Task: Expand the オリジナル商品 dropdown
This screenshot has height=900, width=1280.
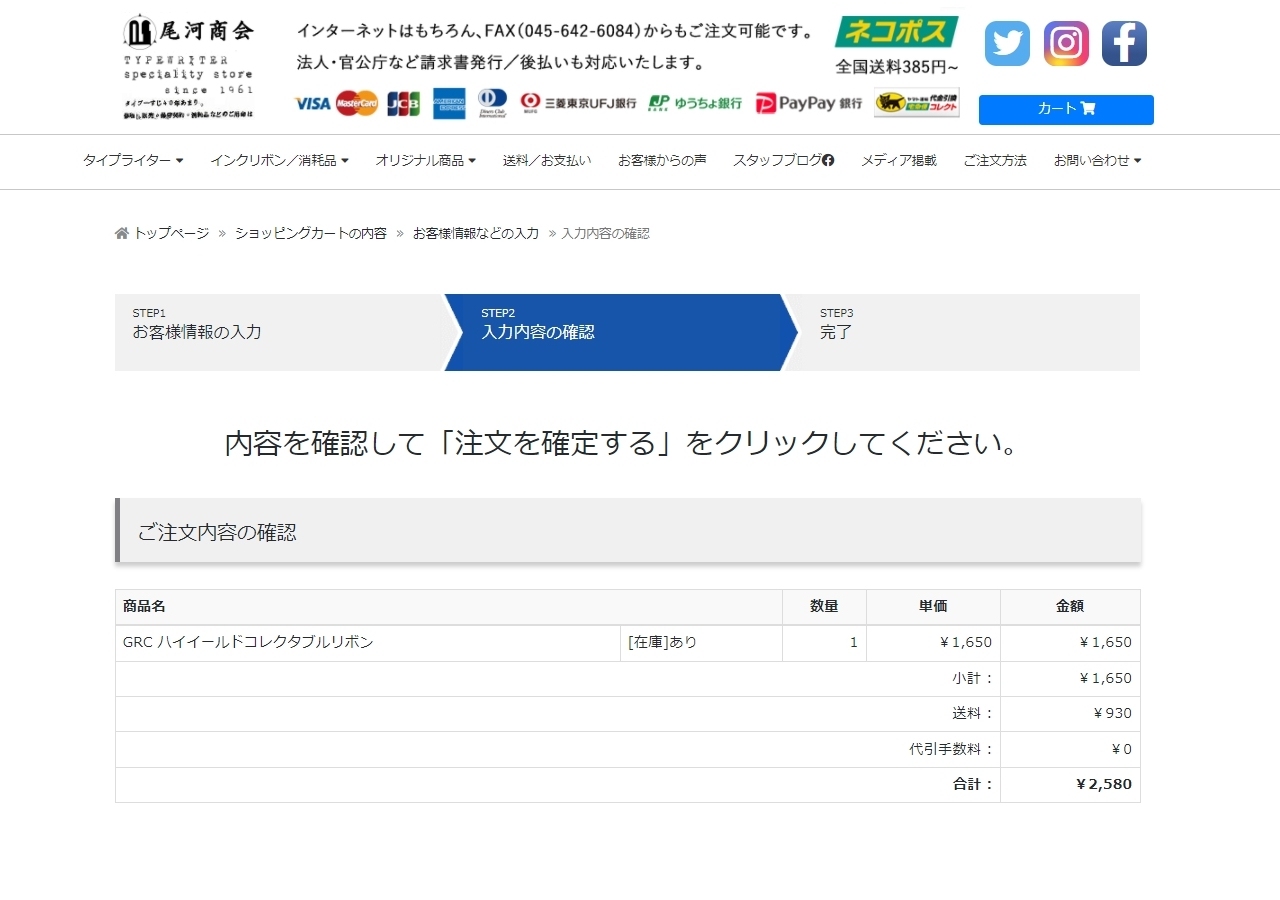Action: point(425,161)
